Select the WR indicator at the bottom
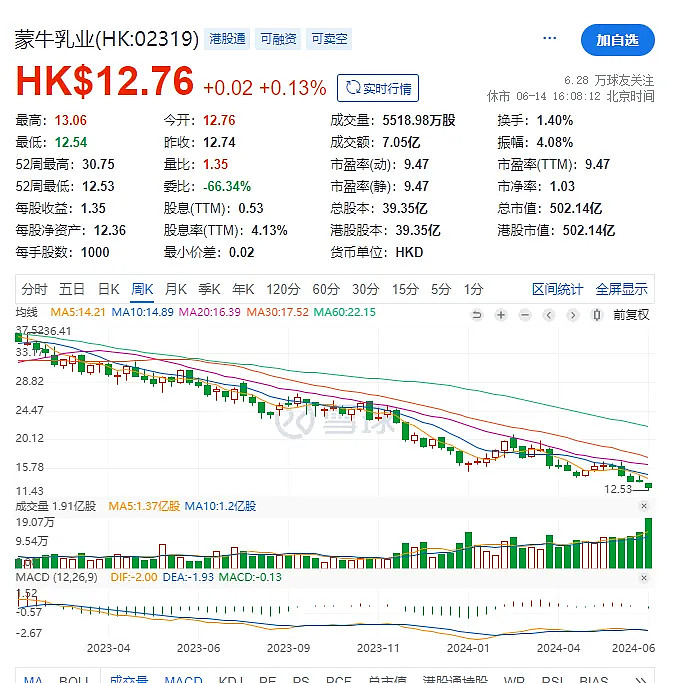This screenshot has height=683, width=682. point(514,680)
